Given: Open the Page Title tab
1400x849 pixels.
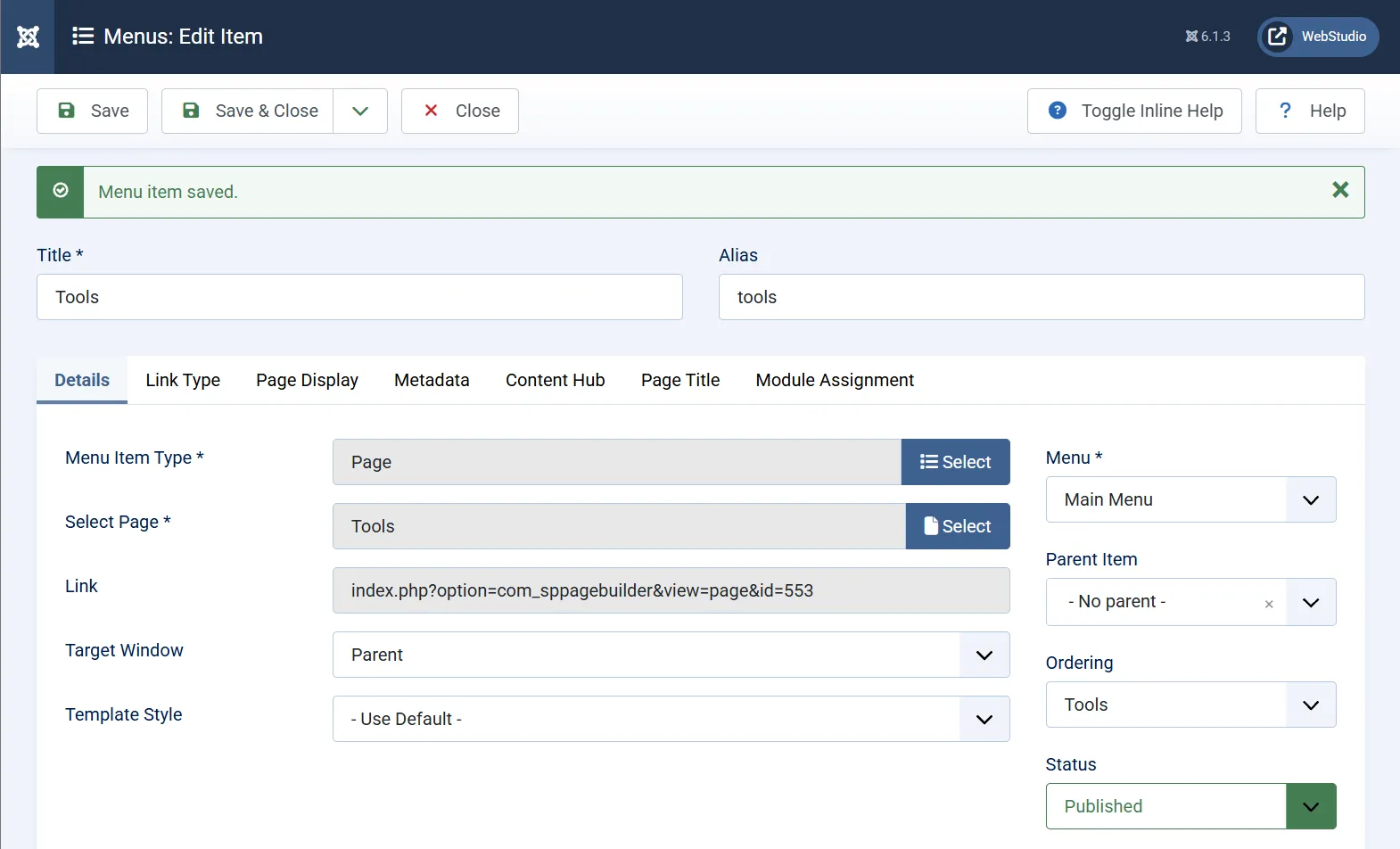Looking at the screenshot, I should point(680,380).
